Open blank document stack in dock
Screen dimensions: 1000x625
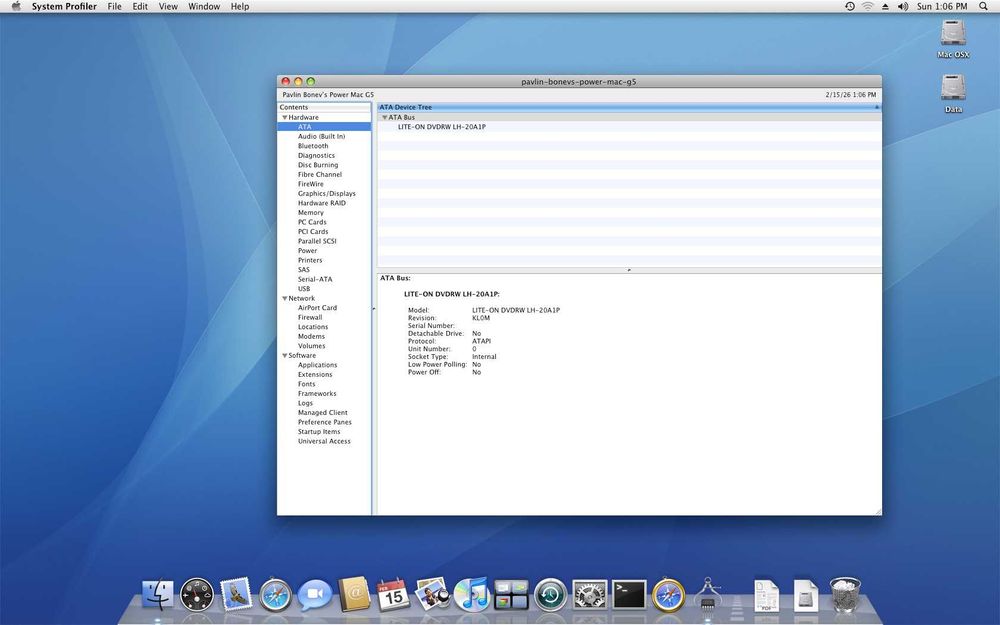[x=805, y=596]
